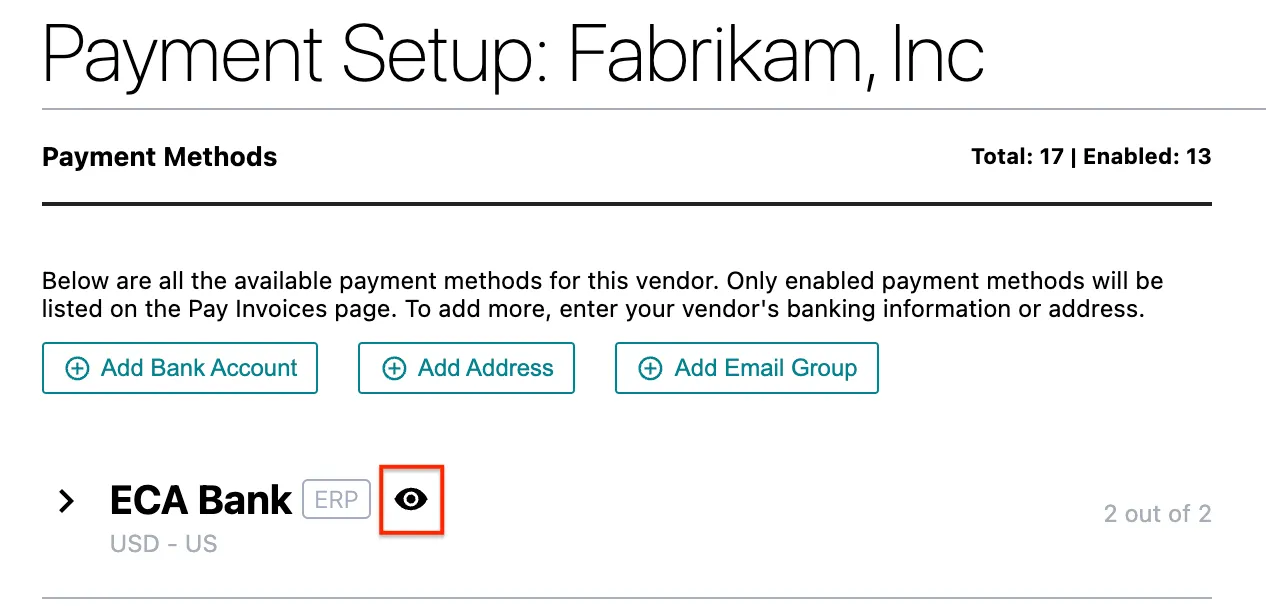Select the ECA Bank payment method name
This screenshot has height=606, width=1266.
[200, 500]
